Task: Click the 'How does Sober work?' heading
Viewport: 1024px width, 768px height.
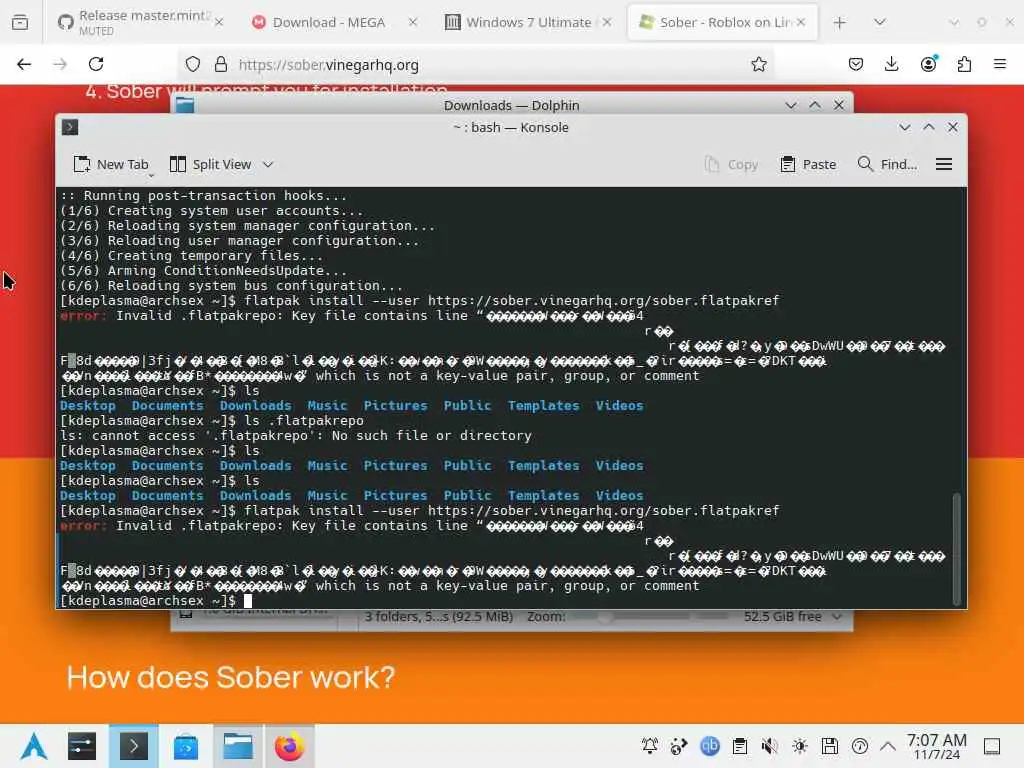Action: pyautogui.click(x=231, y=677)
